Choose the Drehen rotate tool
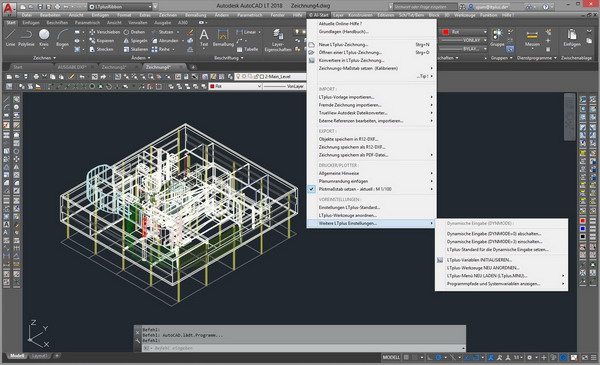 [134, 32]
